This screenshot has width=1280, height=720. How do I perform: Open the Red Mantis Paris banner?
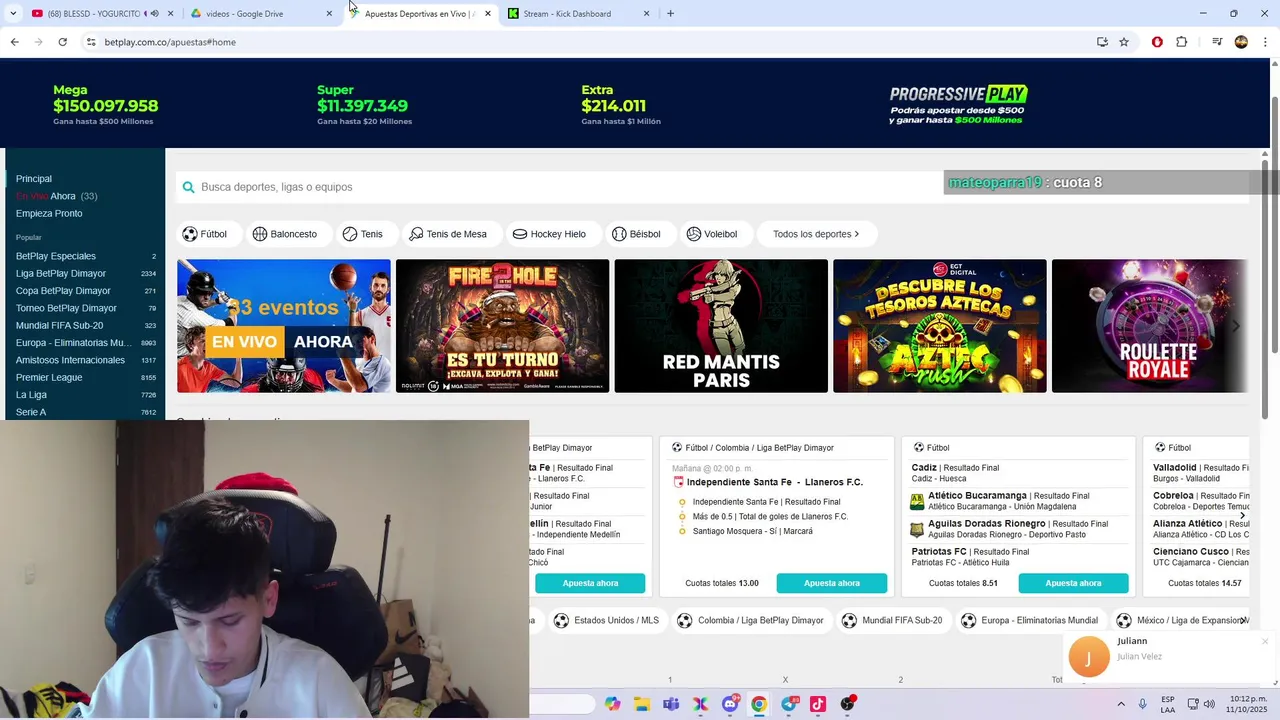coord(721,326)
